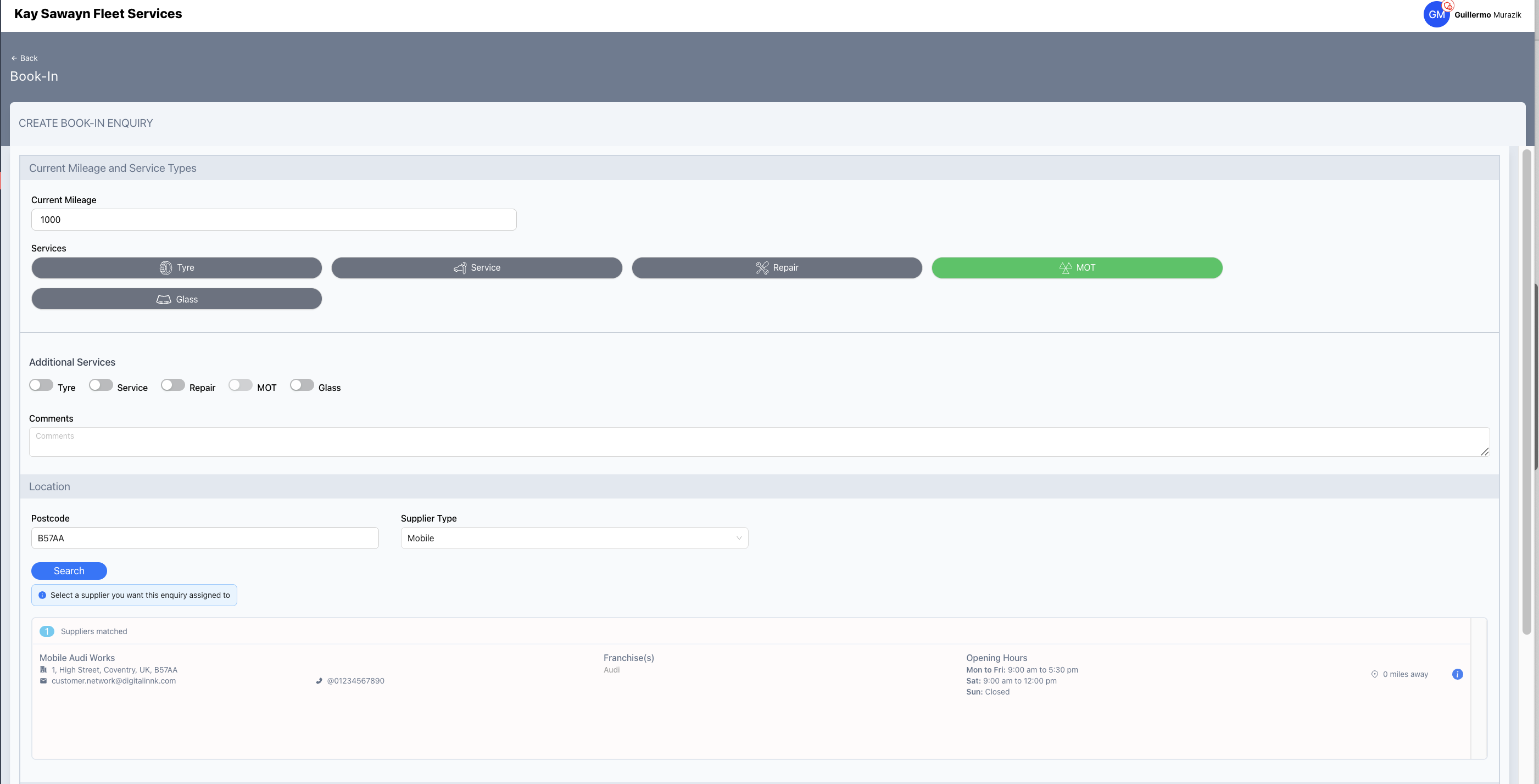Click the blue Search button
The width and height of the screenshot is (1539, 784).
(69, 571)
